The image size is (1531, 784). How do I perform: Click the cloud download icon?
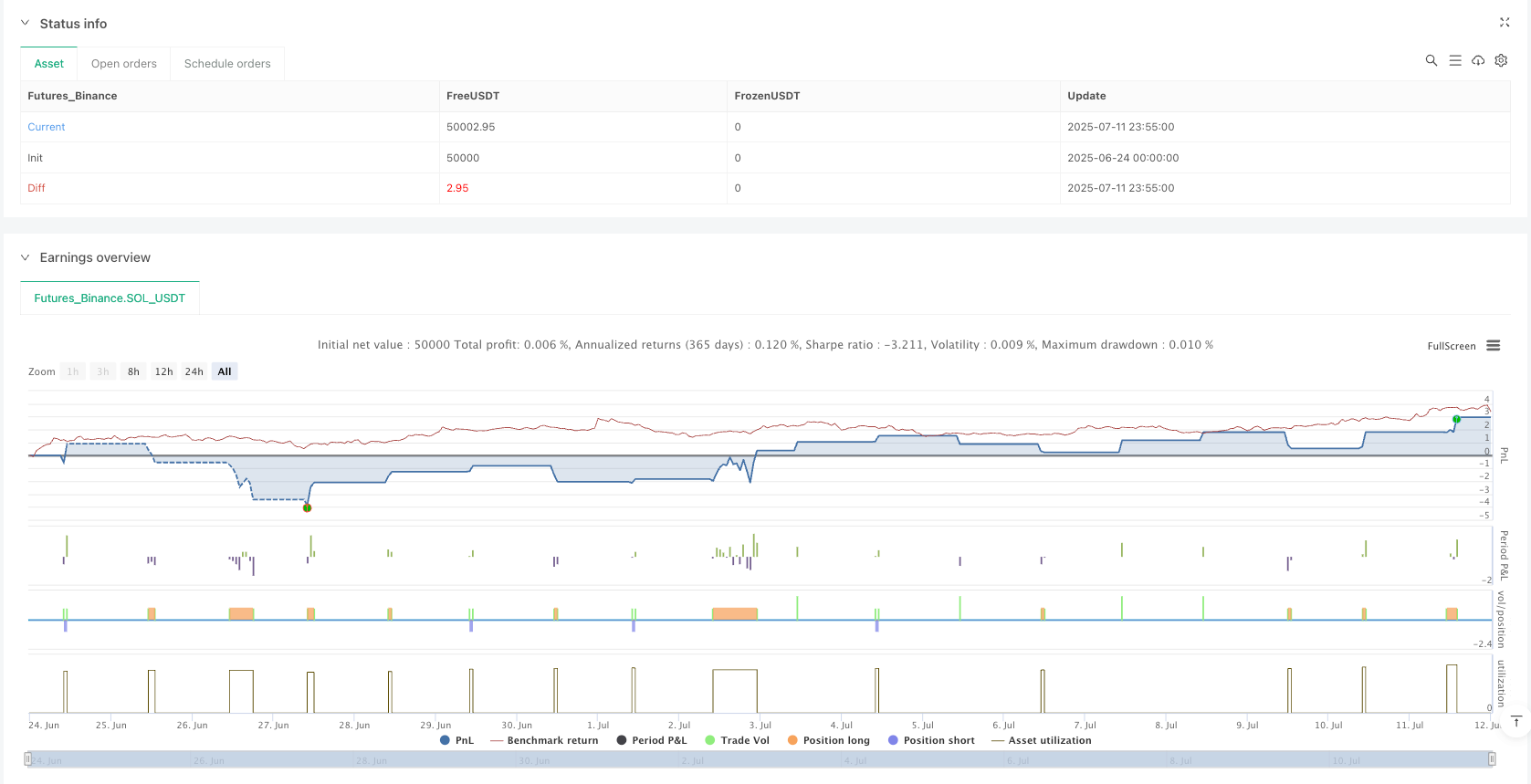[x=1478, y=60]
